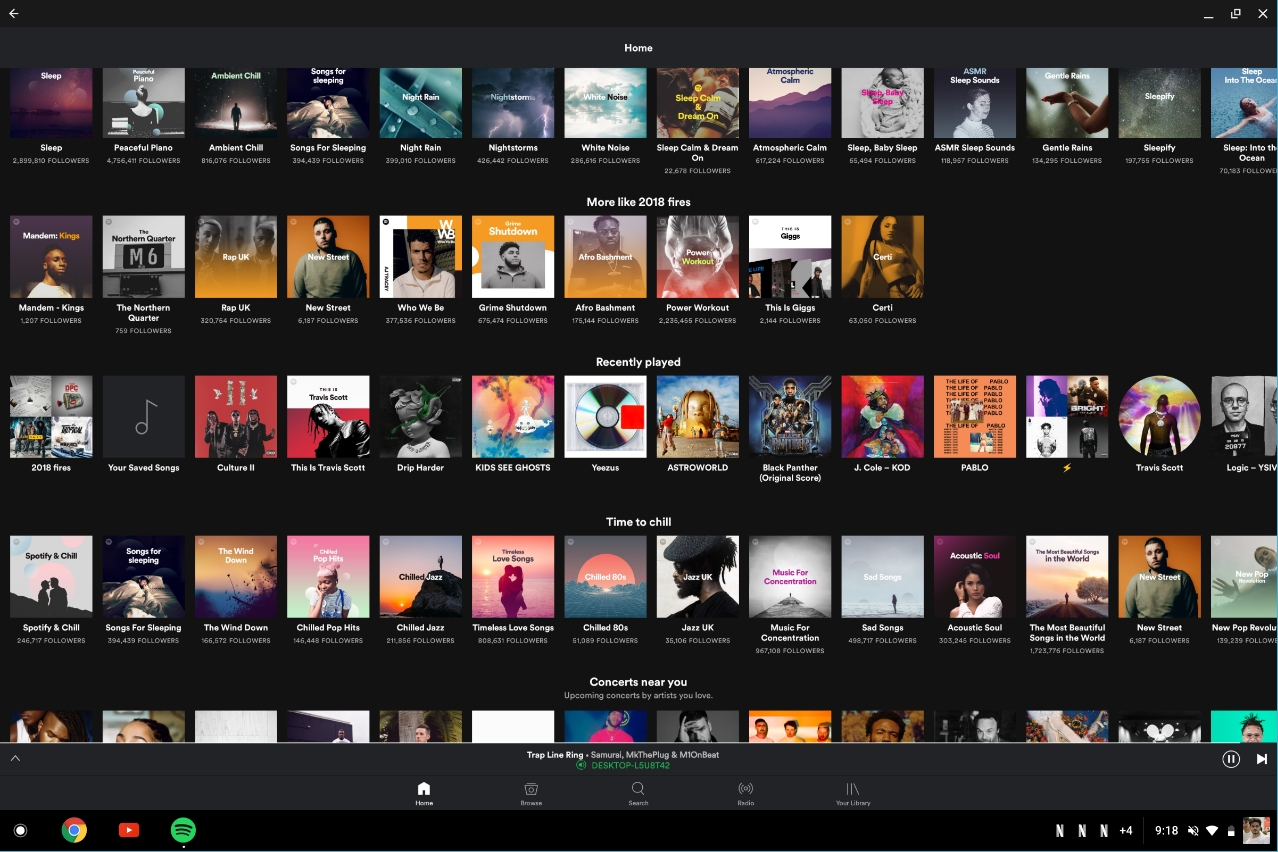This screenshot has width=1278, height=852.
Task: Select the DESKTOP-L5U8T42 device indicator
Action: 629,766
